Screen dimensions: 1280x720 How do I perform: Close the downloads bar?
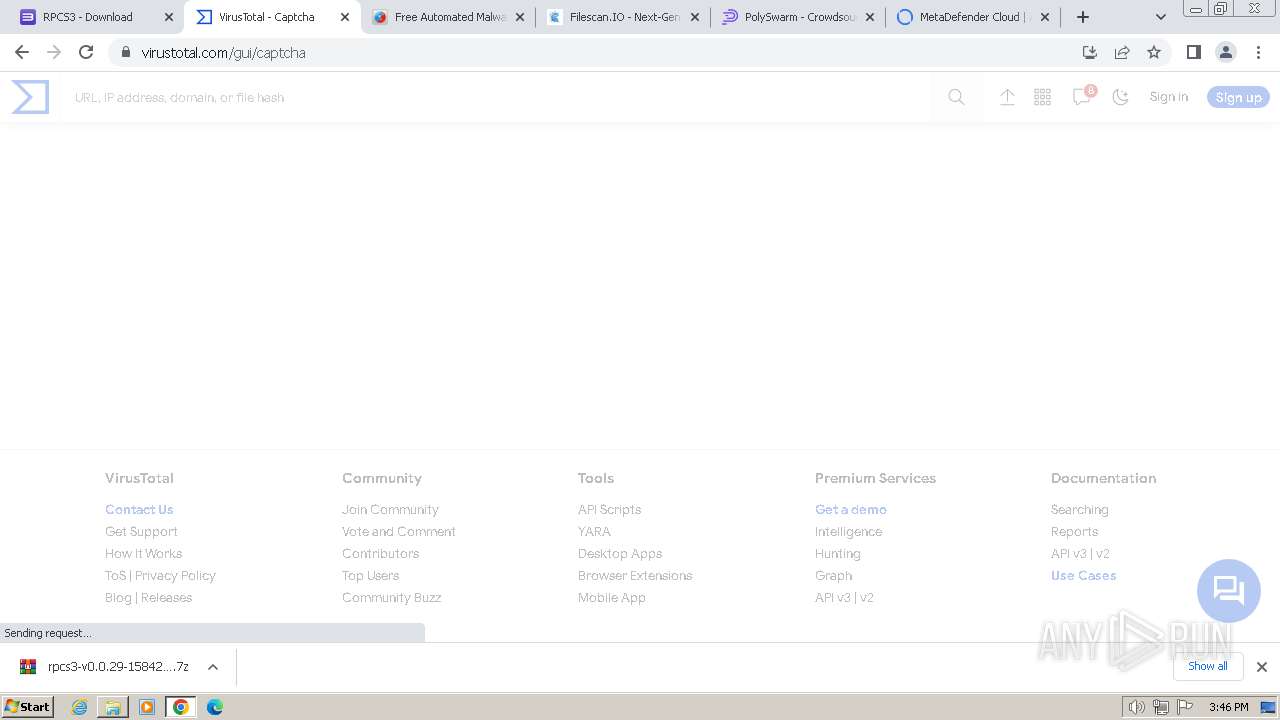click(x=1261, y=667)
